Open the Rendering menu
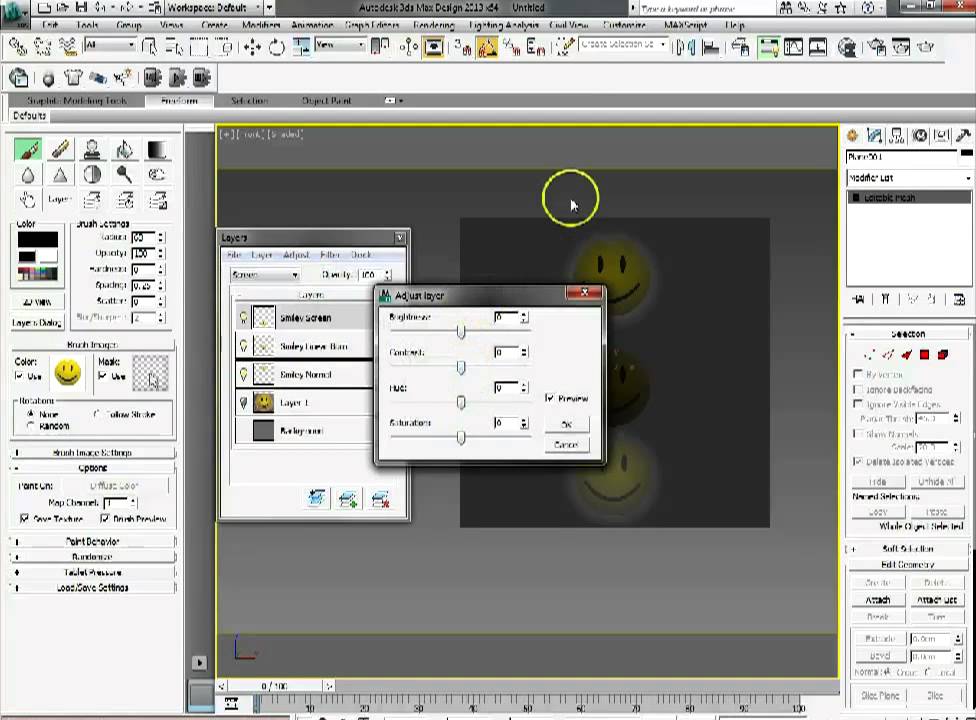The height and width of the screenshot is (720, 976). (x=433, y=26)
